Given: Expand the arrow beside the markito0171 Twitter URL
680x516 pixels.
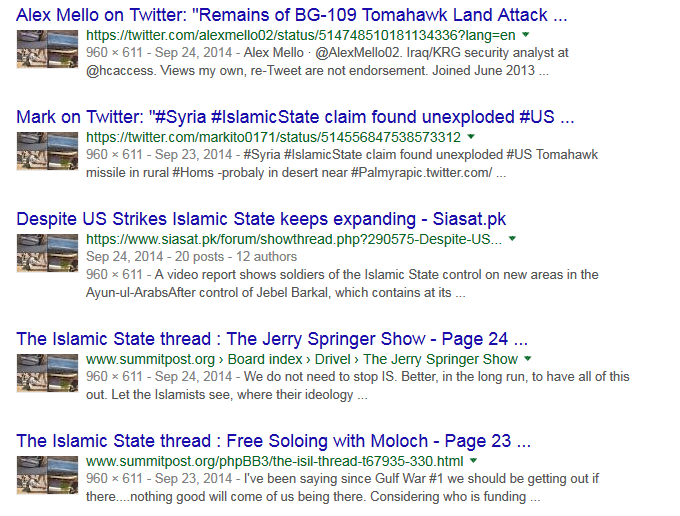Looking at the screenshot, I should [471, 136].
